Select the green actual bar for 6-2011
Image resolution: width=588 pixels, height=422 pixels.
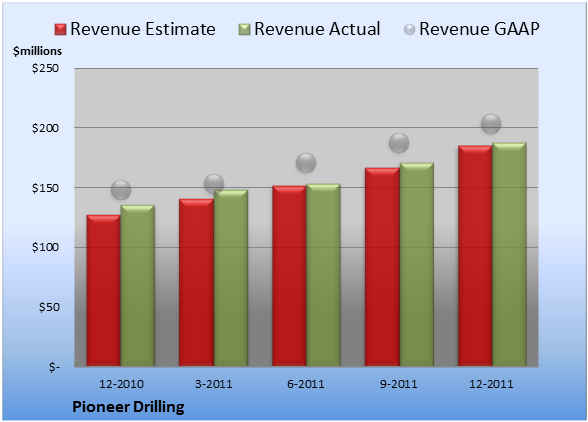[323, 275]
